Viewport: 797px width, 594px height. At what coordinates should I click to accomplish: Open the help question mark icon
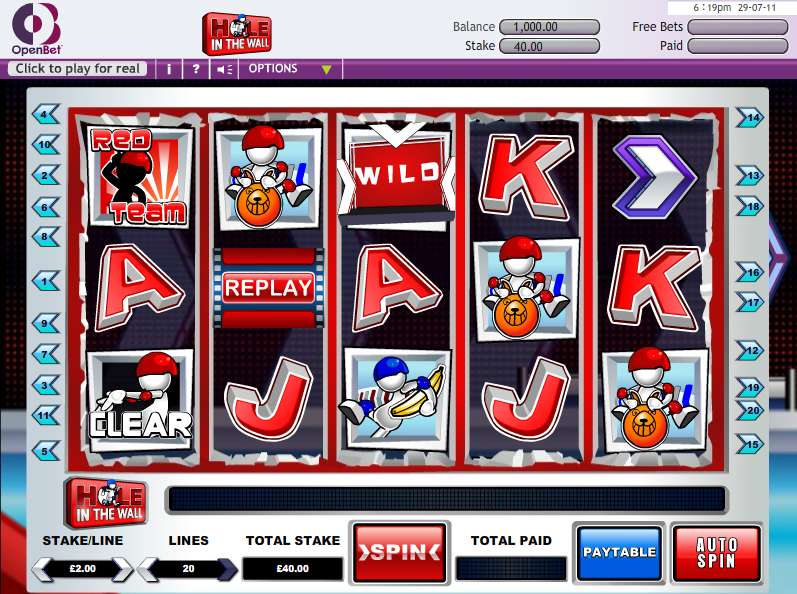point(196,69)
